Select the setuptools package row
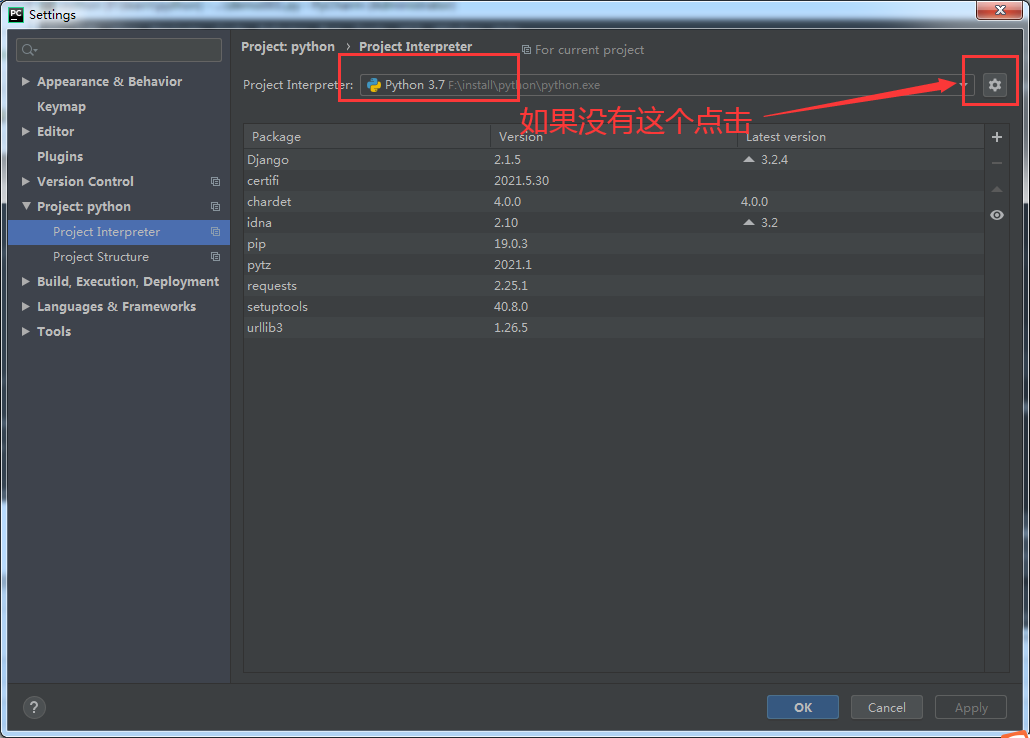Viewport: 1030px width, 738px height. [x=614, y=307]
